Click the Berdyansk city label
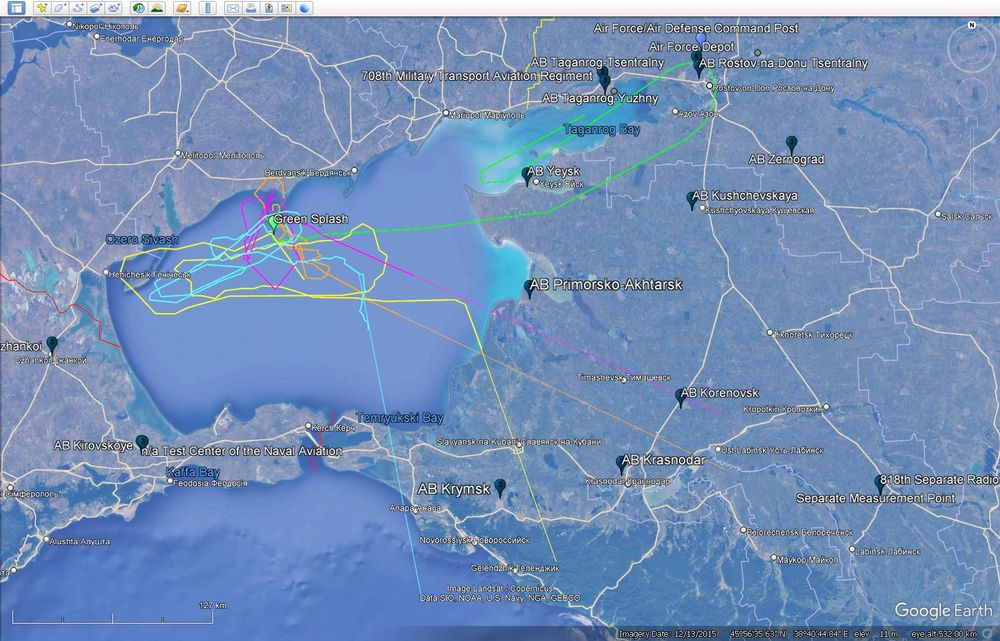 (x=309, y=173)
